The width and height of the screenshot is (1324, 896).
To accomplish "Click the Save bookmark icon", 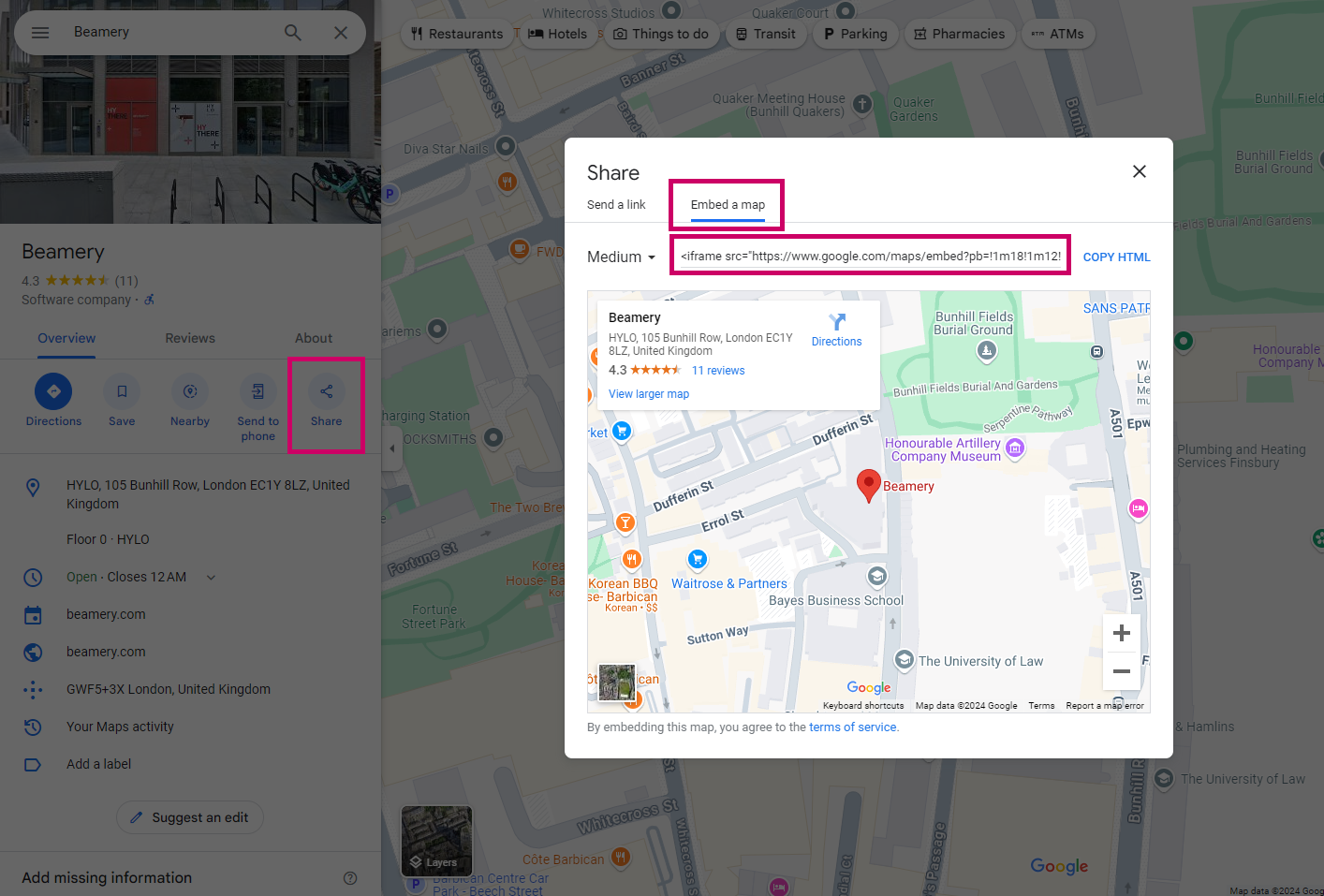I will pos(122,391).
